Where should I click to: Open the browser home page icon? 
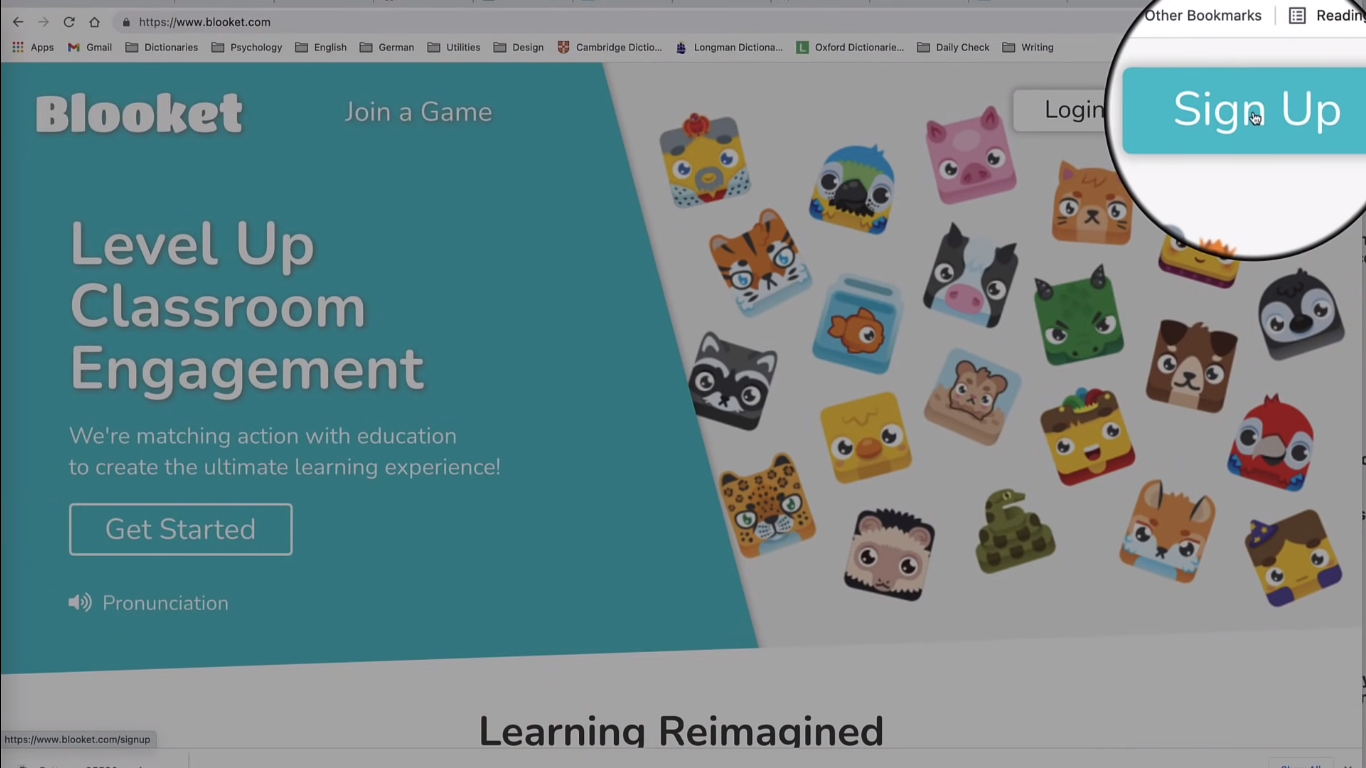(94, 22)
